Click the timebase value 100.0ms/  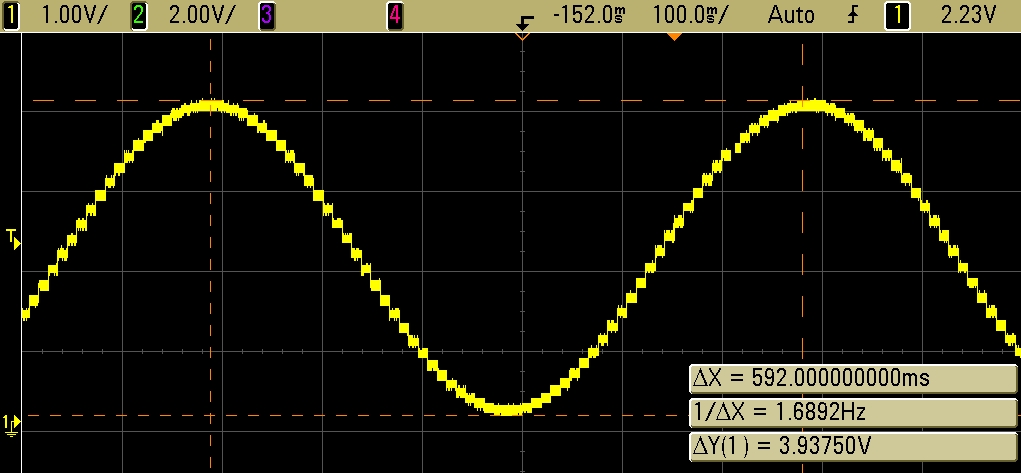690,15
